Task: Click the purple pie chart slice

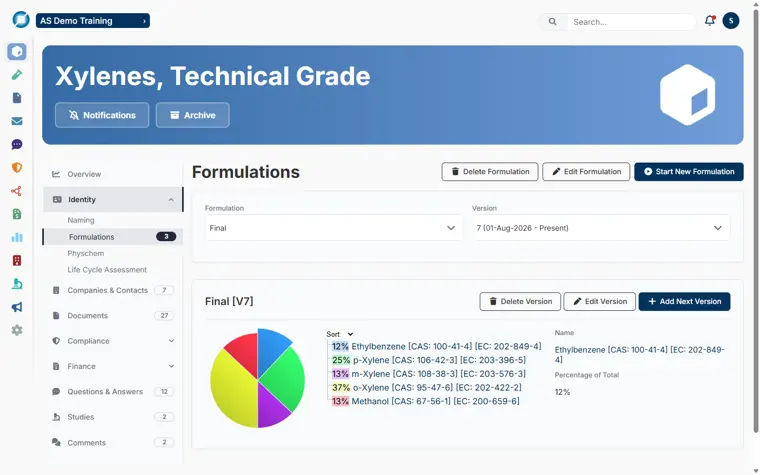Action: [271, 407]
